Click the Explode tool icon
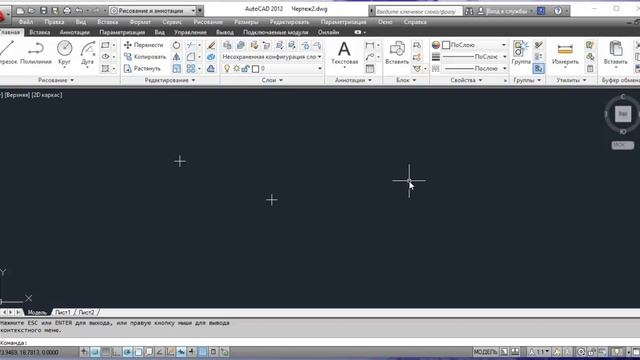Screen dimensions: 640x360 (211, 57)
